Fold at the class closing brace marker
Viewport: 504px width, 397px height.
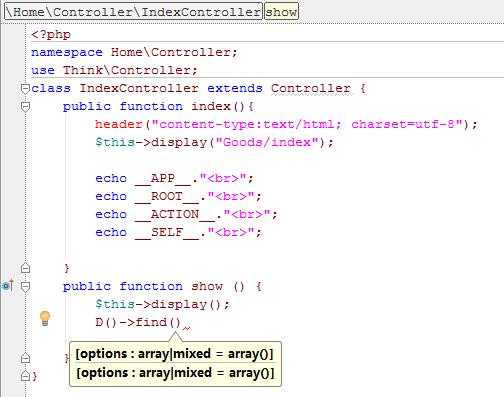[x=25, y=376]
